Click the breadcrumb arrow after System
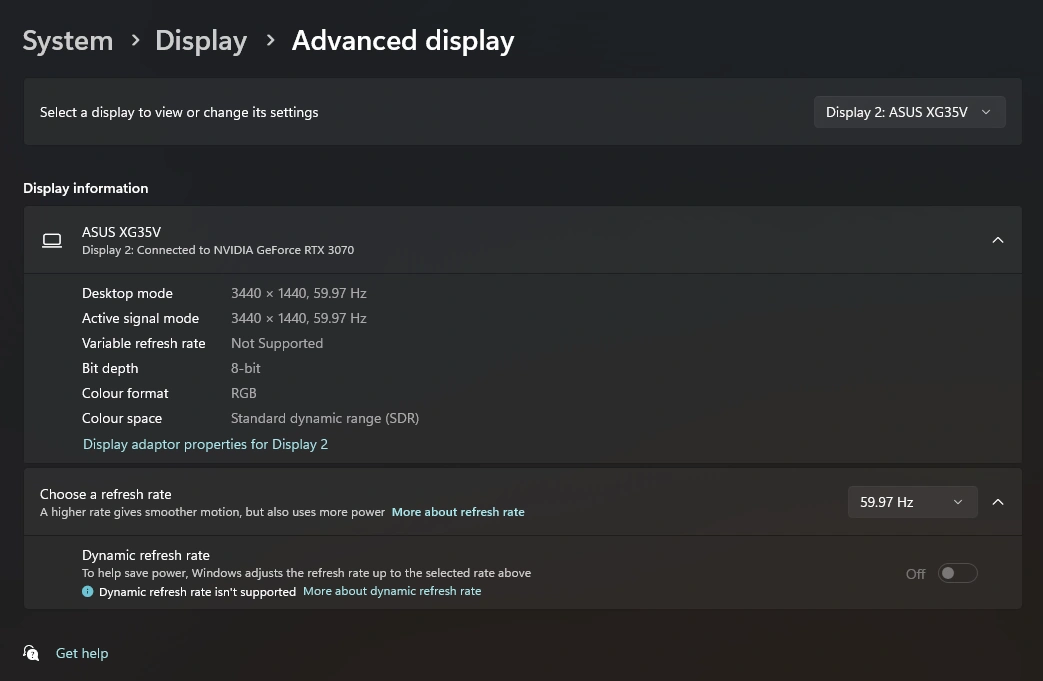Viewport: 1043px width, 681px height. tap(134, 41)
